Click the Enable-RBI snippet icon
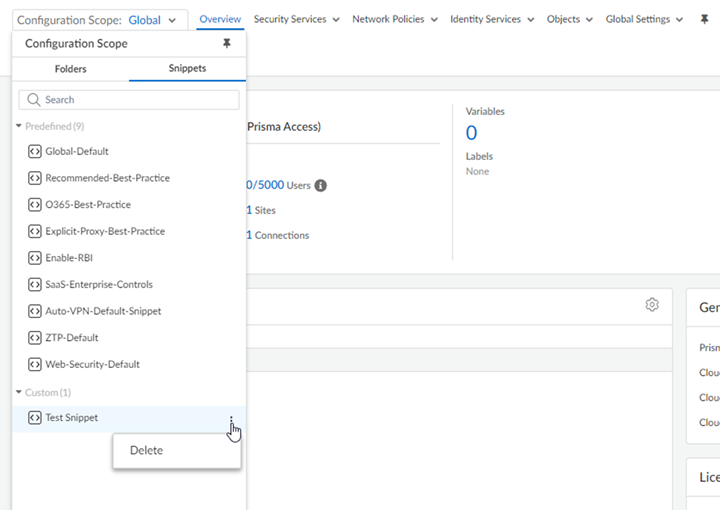The width and height of the screenshot is (720, 510). point(35,258)
